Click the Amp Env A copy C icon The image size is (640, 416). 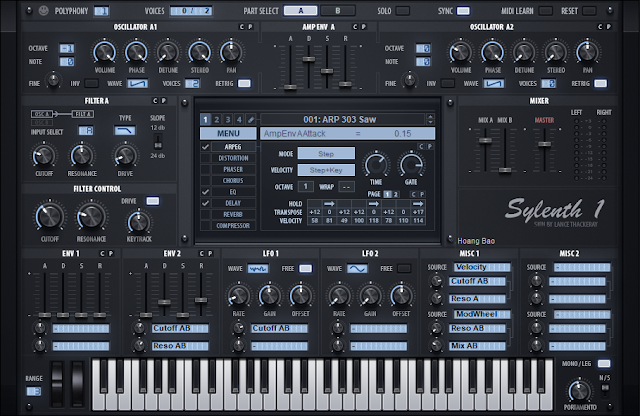[355, 27]
